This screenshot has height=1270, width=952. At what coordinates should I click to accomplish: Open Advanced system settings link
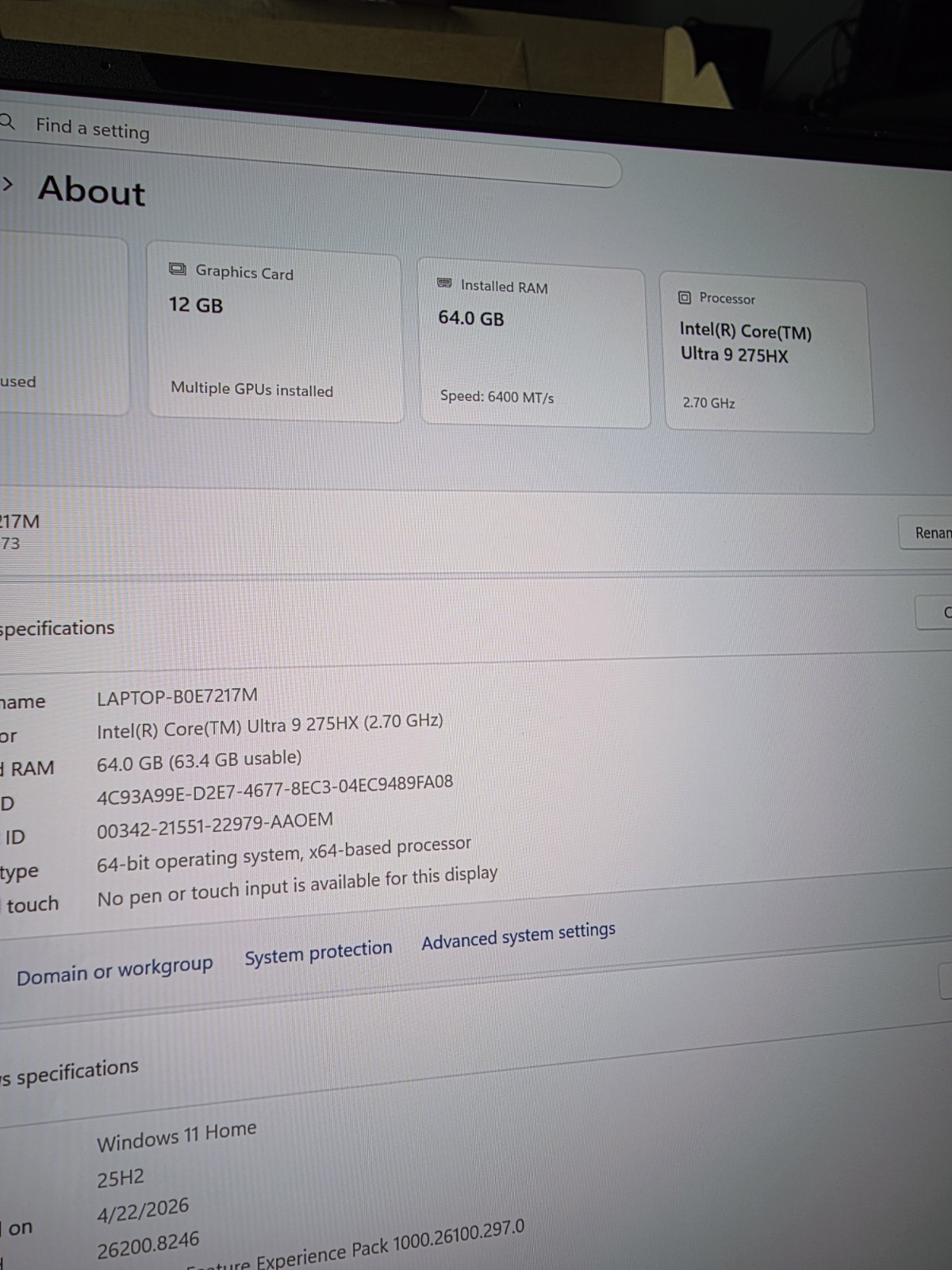518,936
